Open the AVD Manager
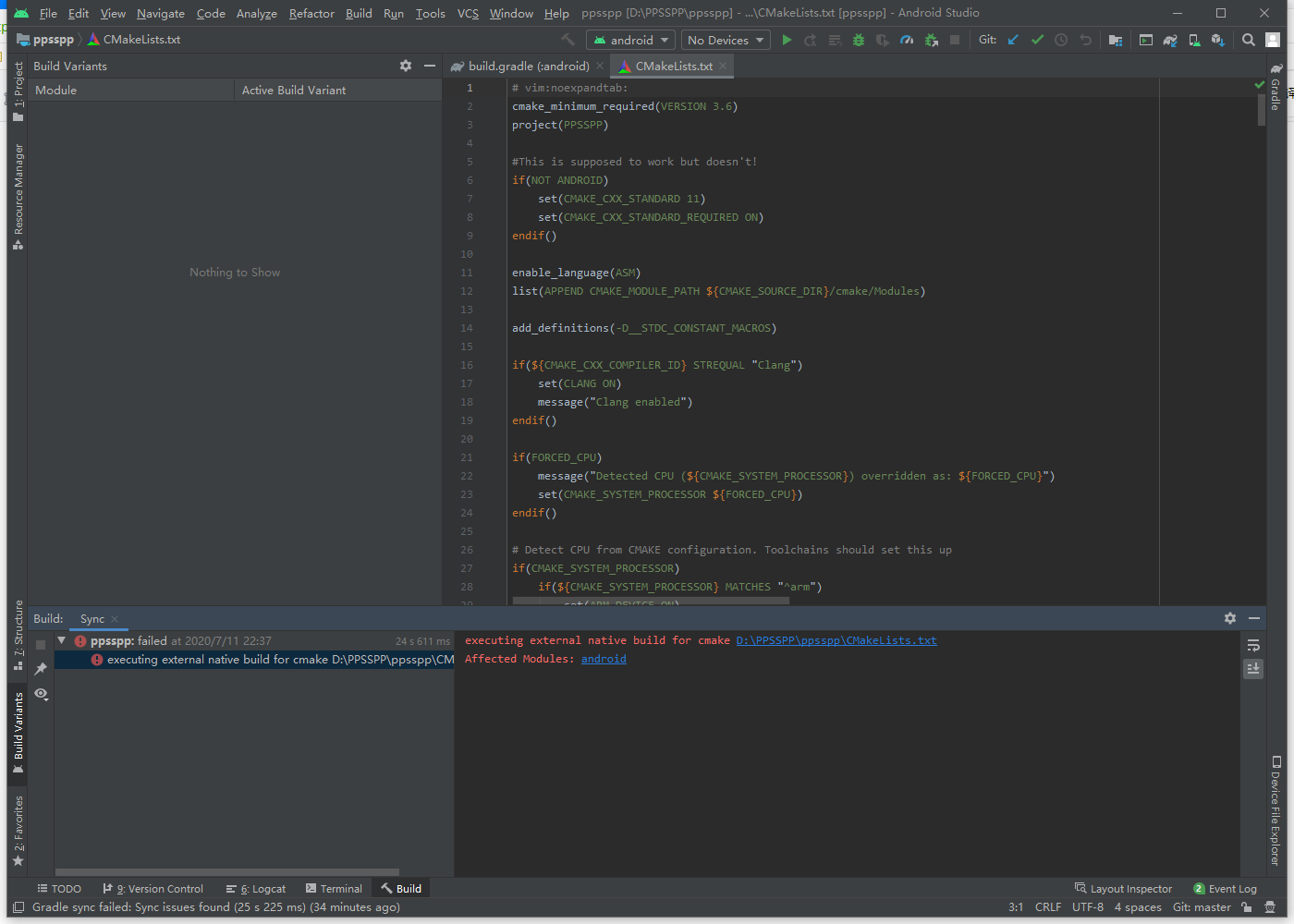This screenshot has height=924, width=1294. (1193, 39)
